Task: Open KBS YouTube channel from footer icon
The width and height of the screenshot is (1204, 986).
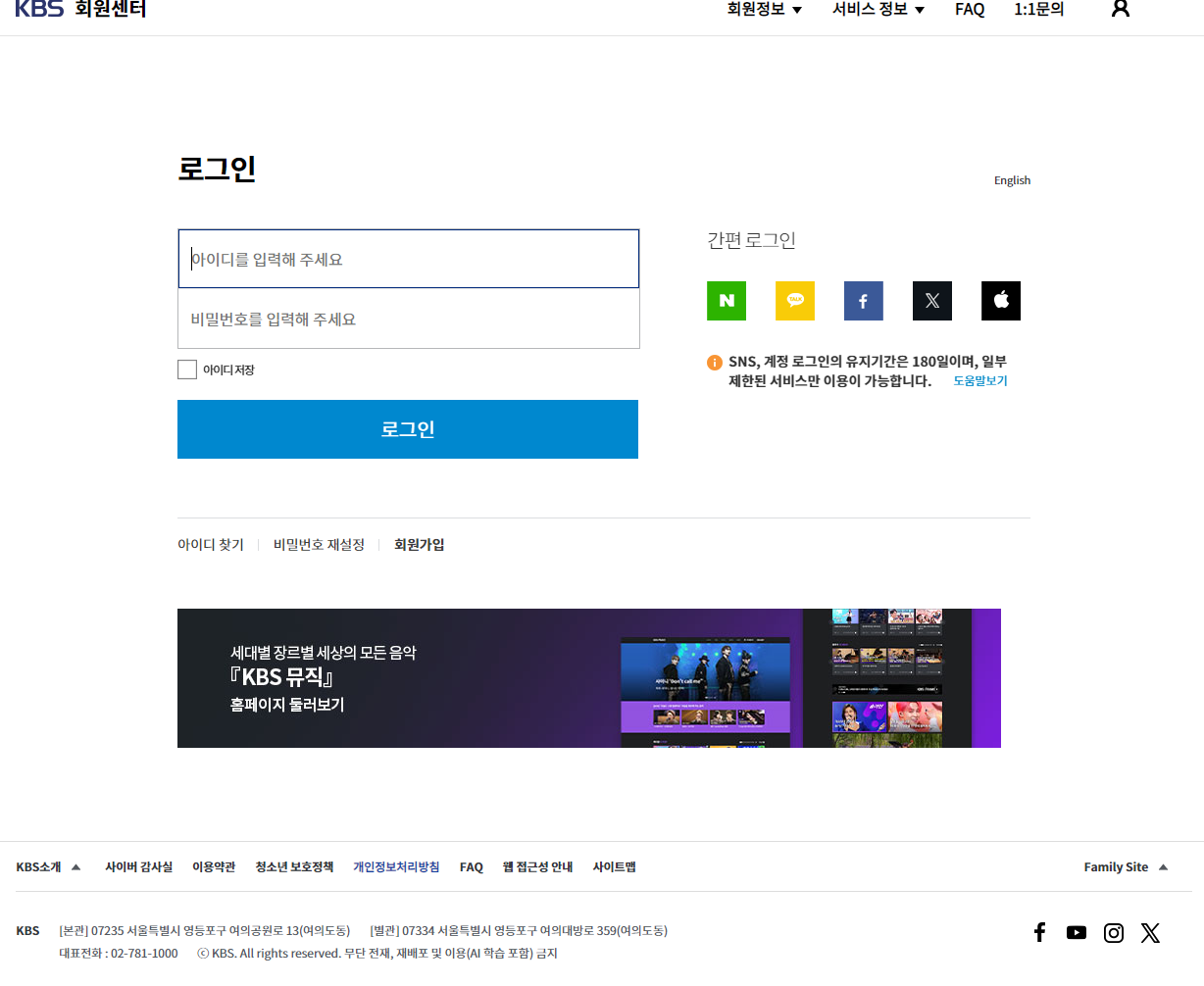Action: (1077, 932)
